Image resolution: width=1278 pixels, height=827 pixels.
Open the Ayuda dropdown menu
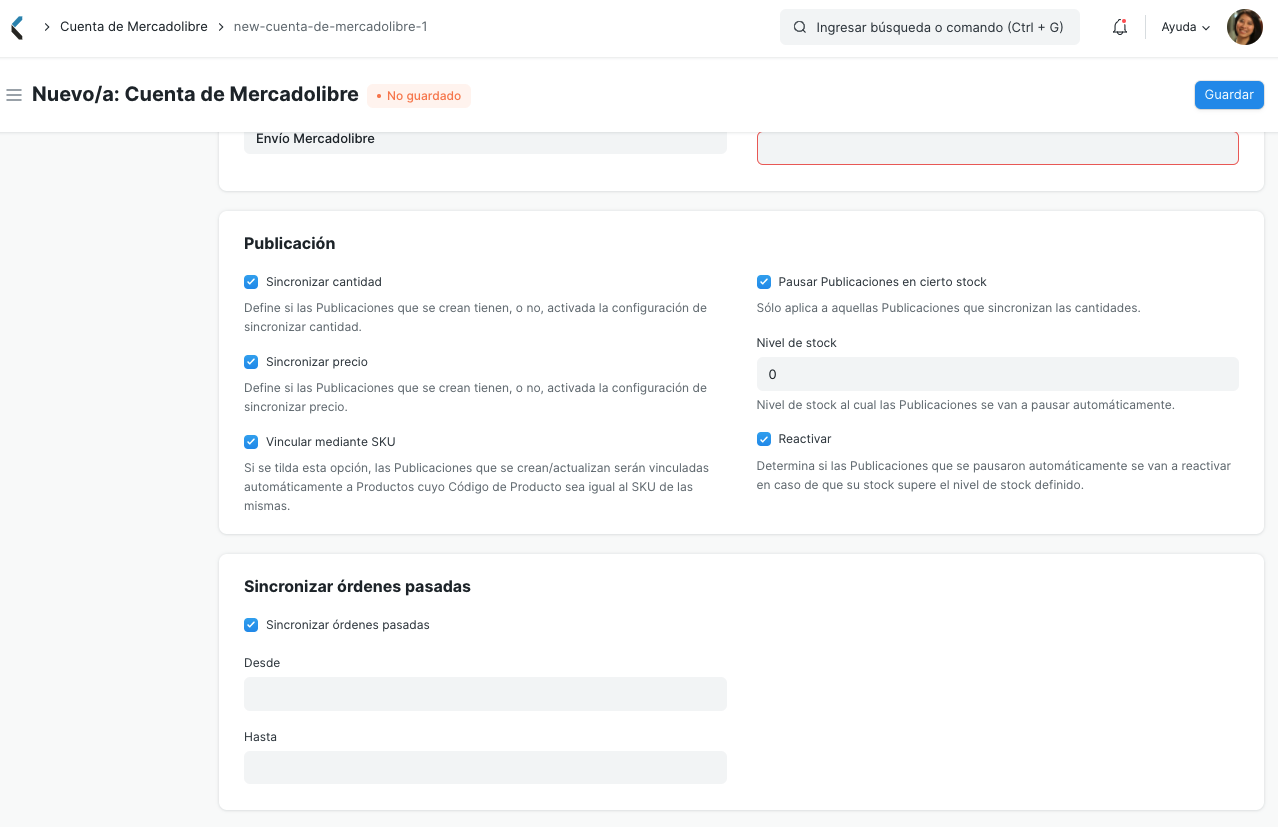1185,27
